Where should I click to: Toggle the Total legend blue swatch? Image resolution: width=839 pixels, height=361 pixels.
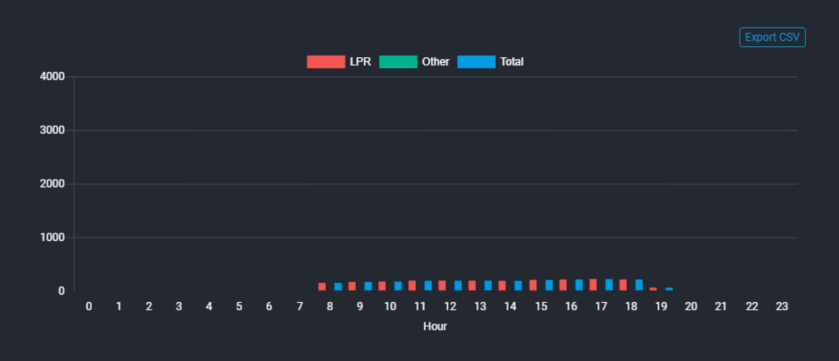[x=476, y=62]
